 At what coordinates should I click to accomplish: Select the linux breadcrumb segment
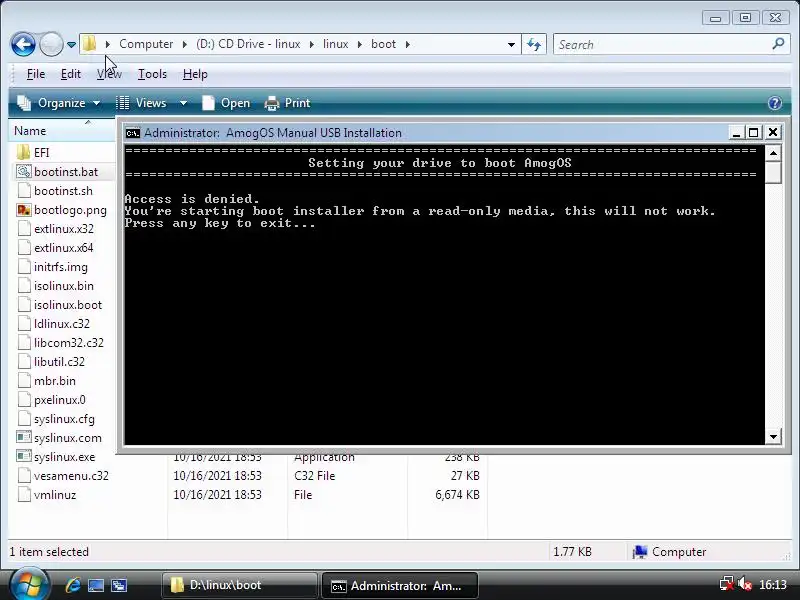pyautogui.click(x=335, y=44)
